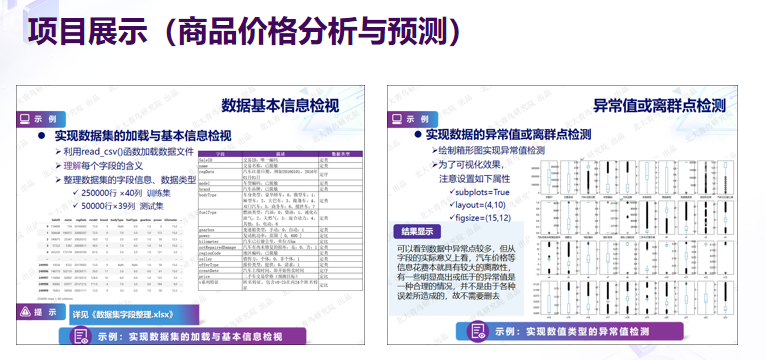Click the notRepairedDamage row in the field table
This screenshot has width=766, height=360.
click(x=280, y=247)
